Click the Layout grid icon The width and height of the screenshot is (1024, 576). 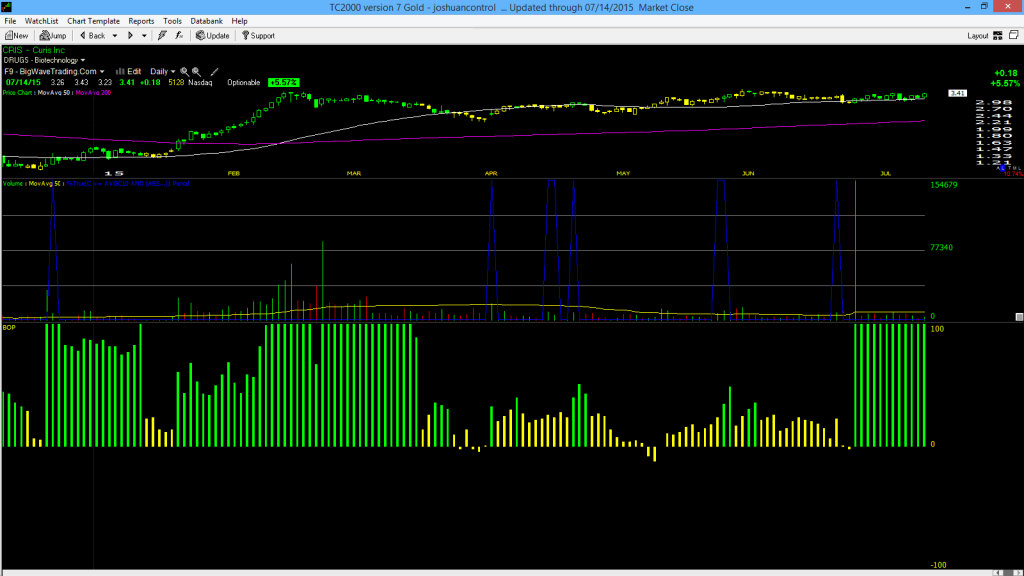(998, 36)
